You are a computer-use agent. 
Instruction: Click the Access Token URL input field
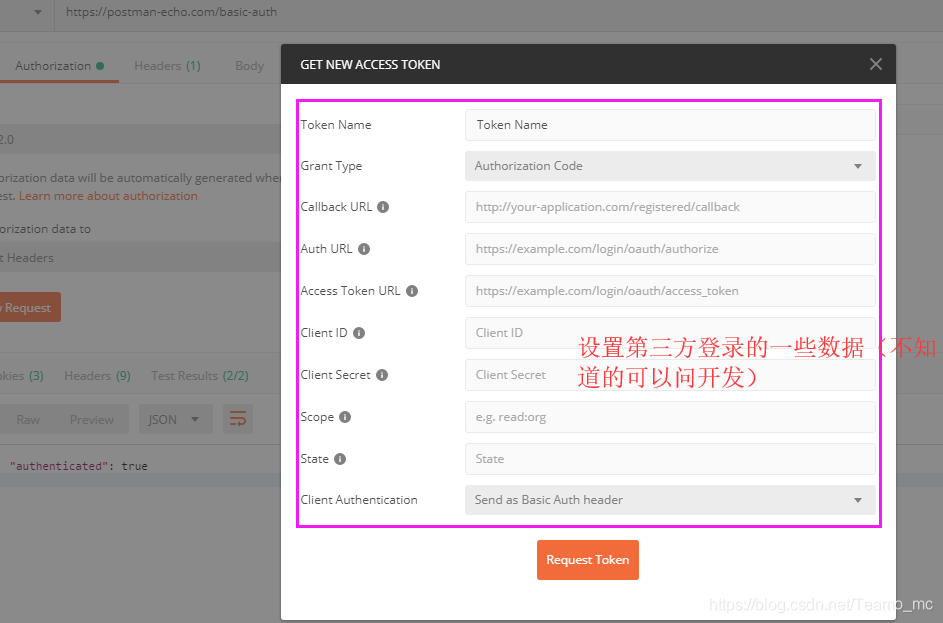[x=670, y=291]
